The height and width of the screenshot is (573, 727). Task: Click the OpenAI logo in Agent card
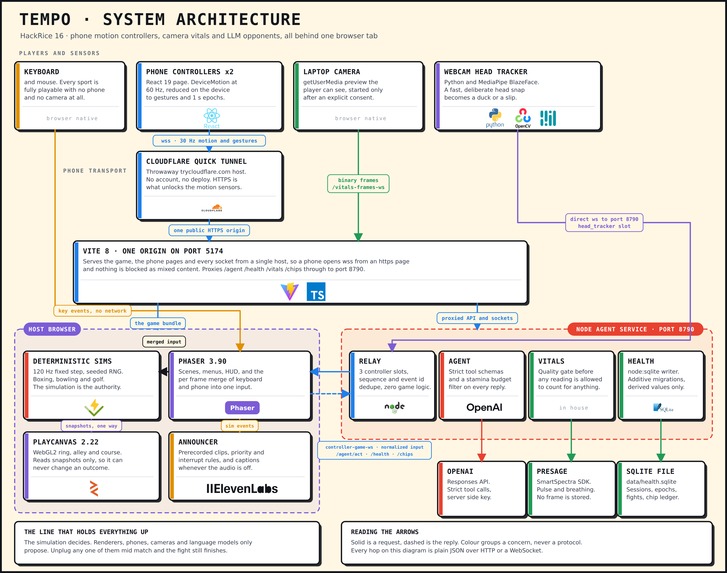(x=484, y=407)
